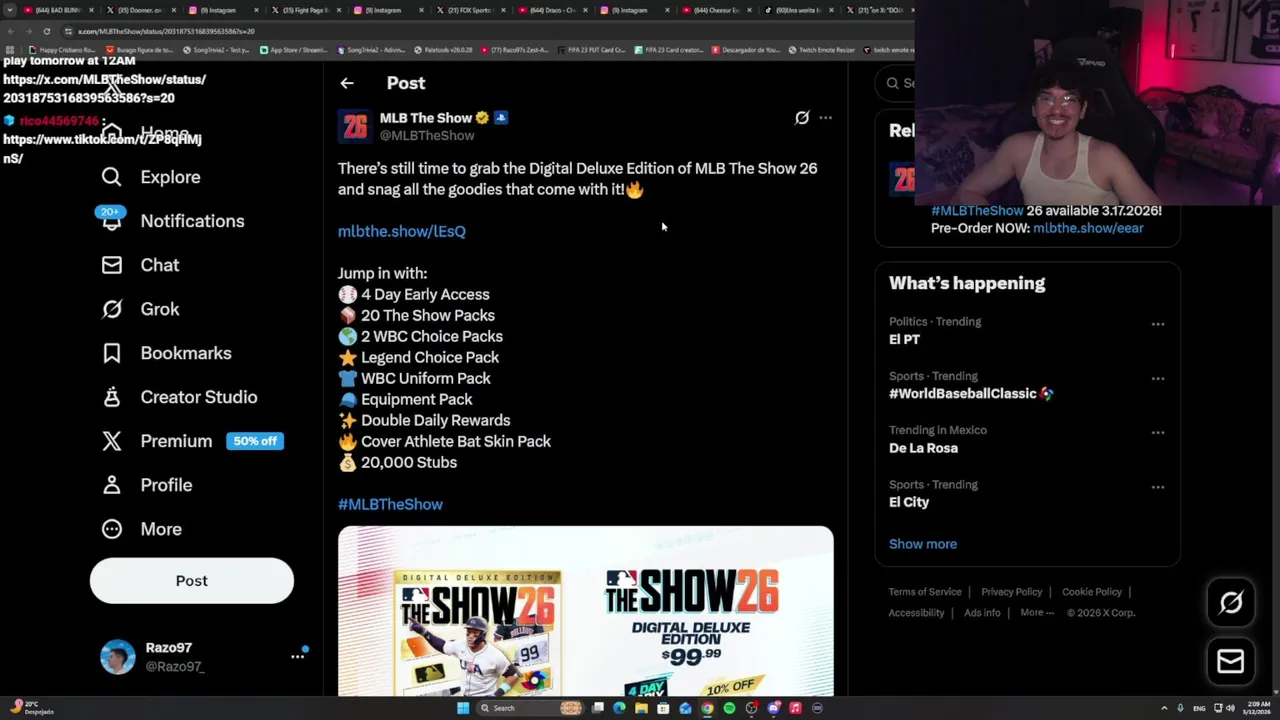Open the mlbthe.show/eear pre-order link

[1088, 228]
